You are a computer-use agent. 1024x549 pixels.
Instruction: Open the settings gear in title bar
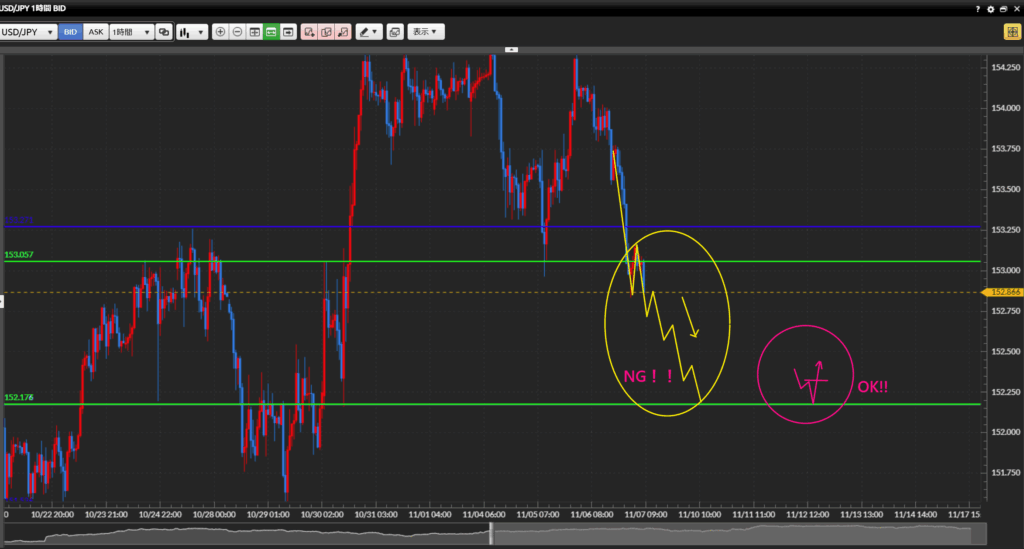991,8
